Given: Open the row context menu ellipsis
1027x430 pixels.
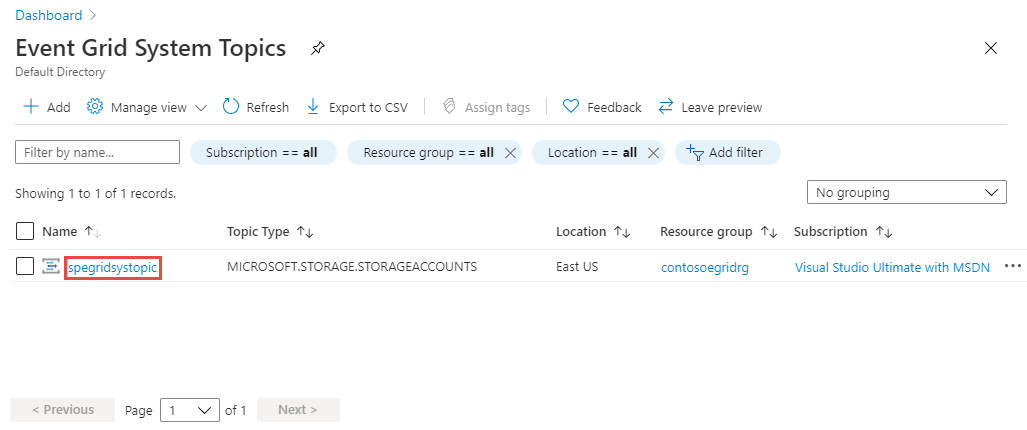Looking at the screenshot, I should click(1013, 266).
